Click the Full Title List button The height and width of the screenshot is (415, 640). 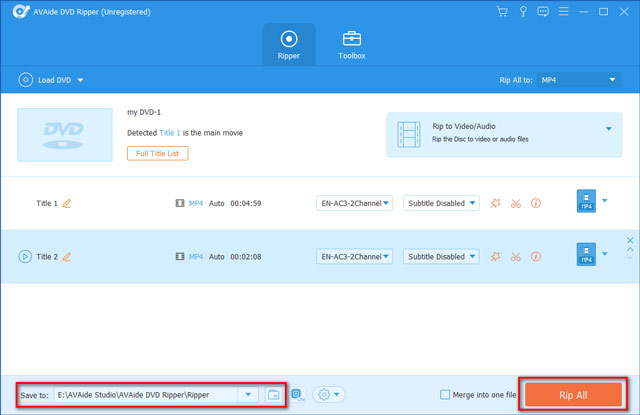point(157,153)
